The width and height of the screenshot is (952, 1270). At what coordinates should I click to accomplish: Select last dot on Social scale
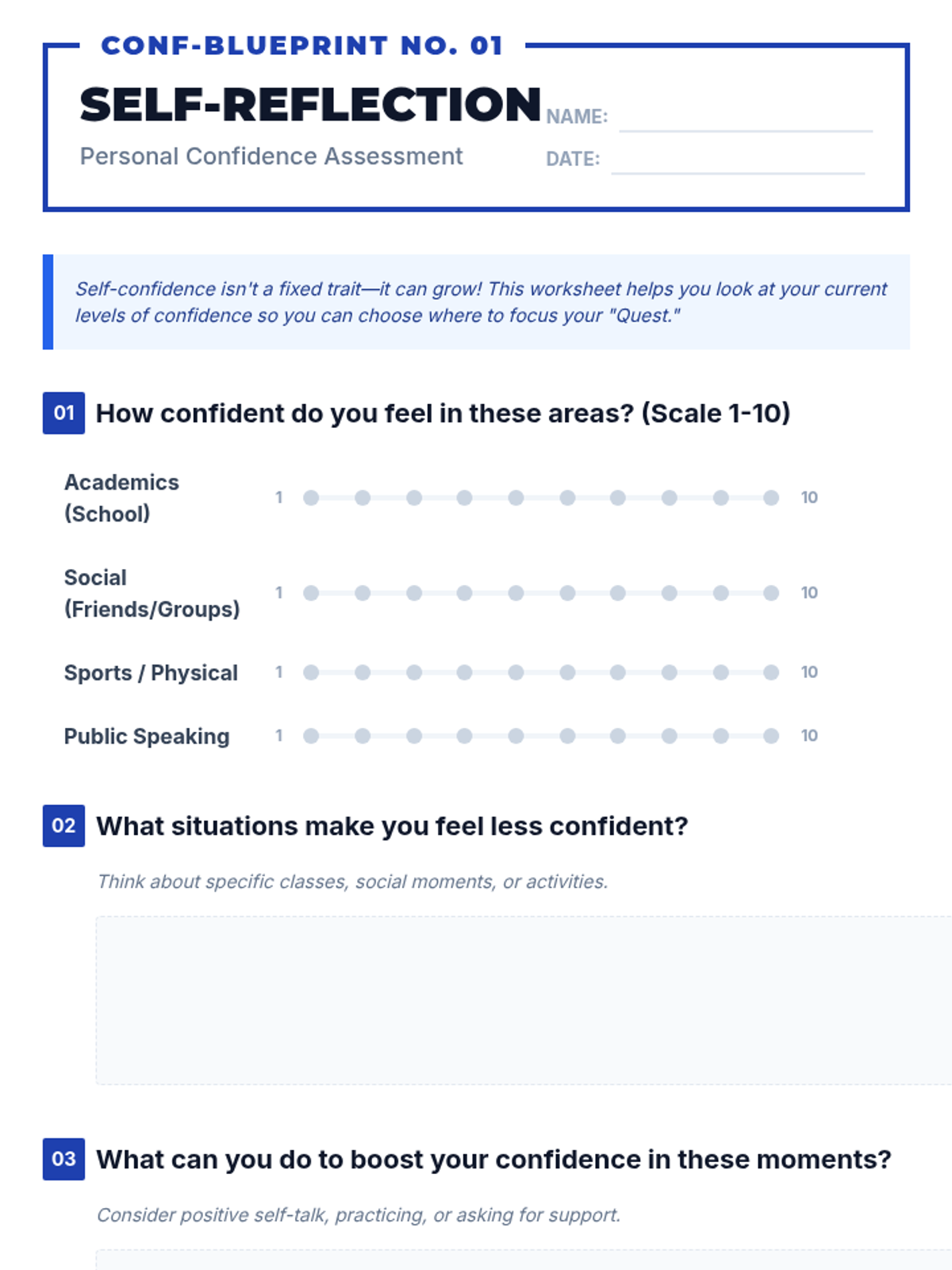(x=771, y=593)
